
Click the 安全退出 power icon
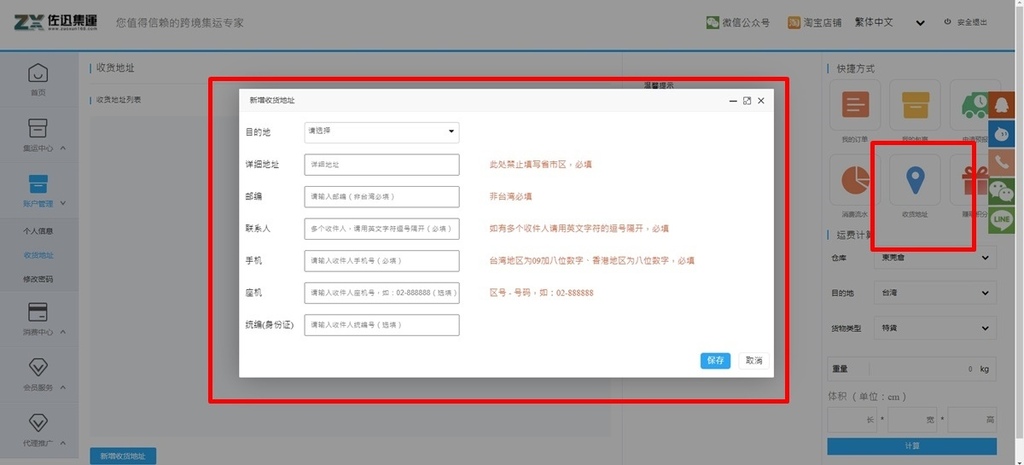(x=948, y=22)
